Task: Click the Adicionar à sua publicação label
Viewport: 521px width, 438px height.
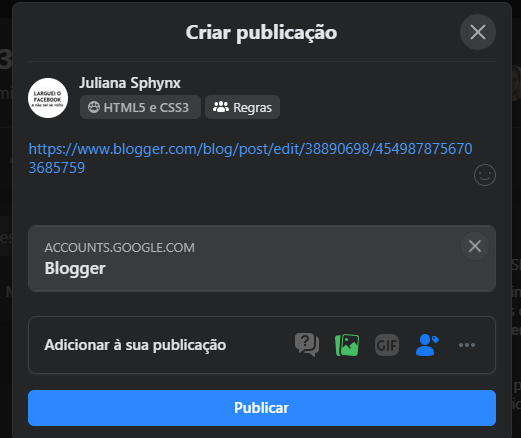Action: [135, 345]
